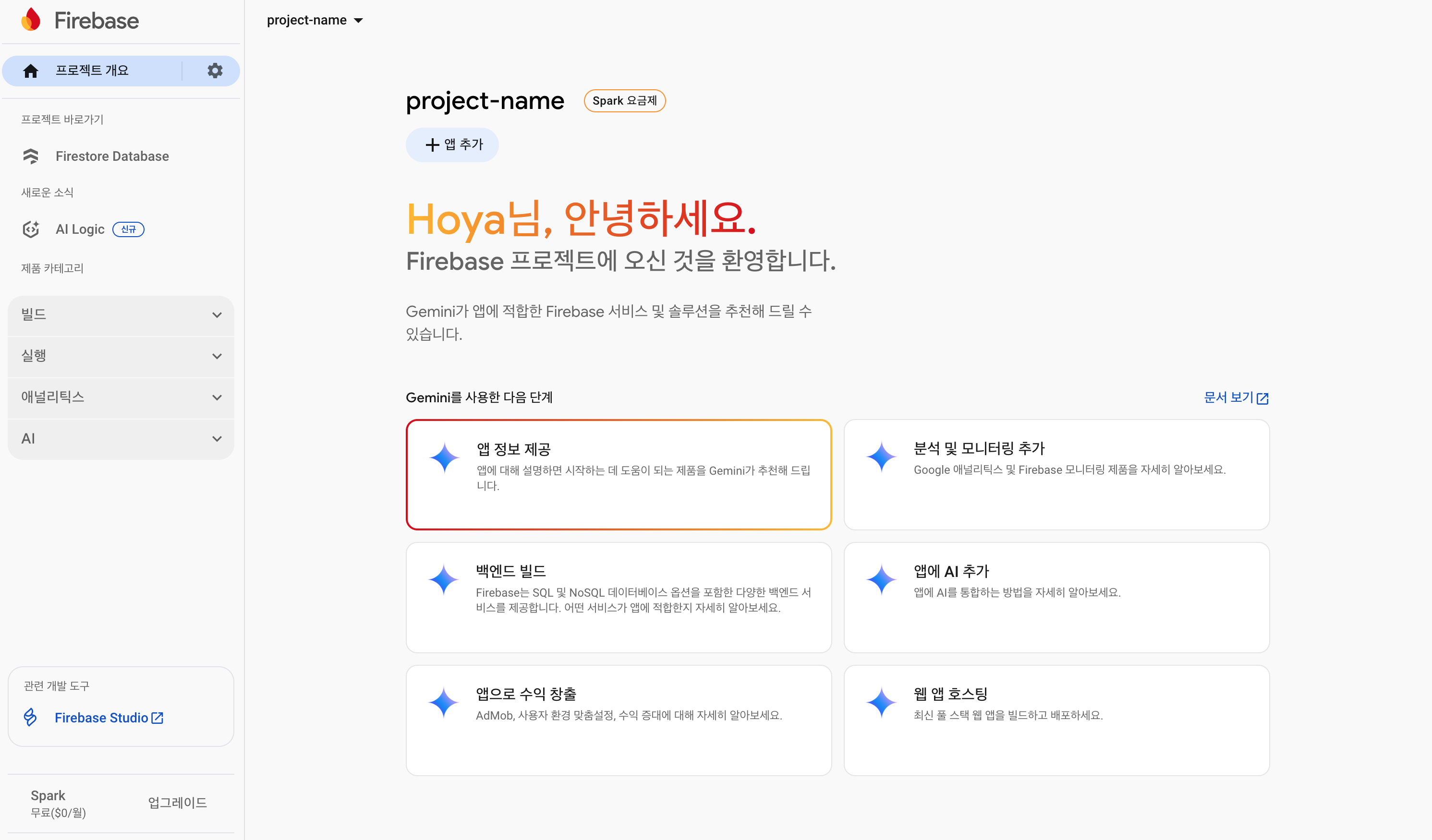Click the external link icon beside 문서 보기
The height and width of the screenshot is (840, 1432).
click(1262, 398)
